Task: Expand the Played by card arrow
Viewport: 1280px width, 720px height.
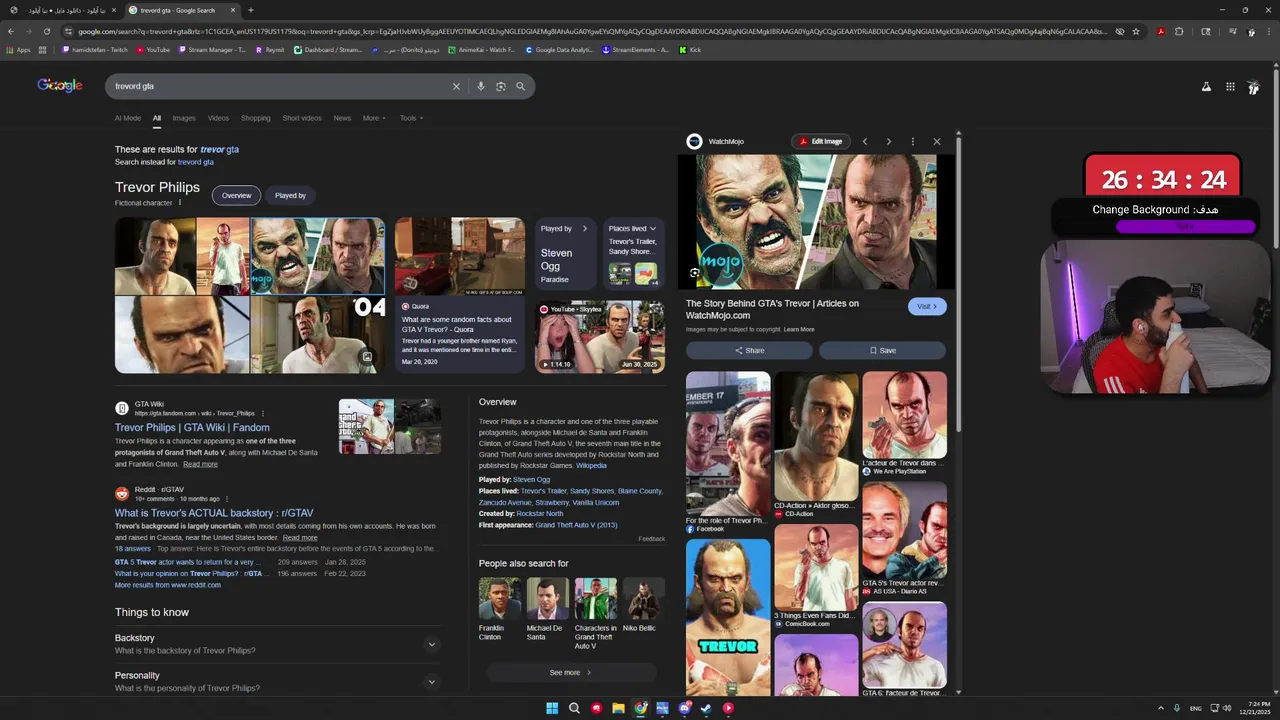Action: (x=585, y=229)
